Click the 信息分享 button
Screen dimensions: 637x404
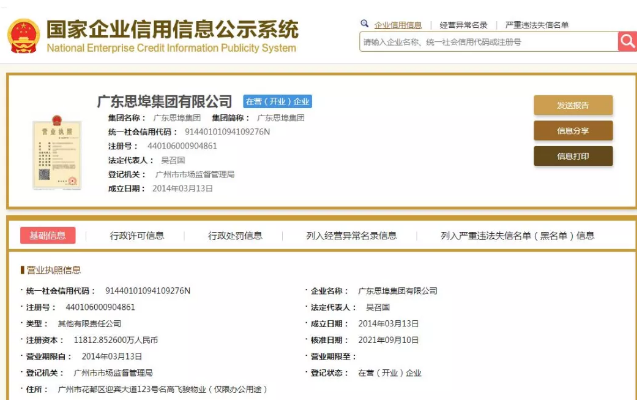tap(573, 130)
